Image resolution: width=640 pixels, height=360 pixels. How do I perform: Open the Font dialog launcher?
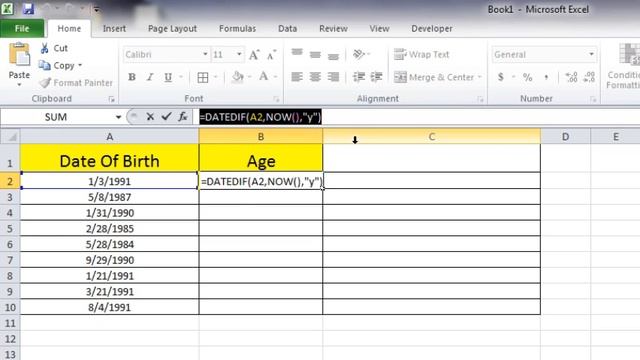276,99
